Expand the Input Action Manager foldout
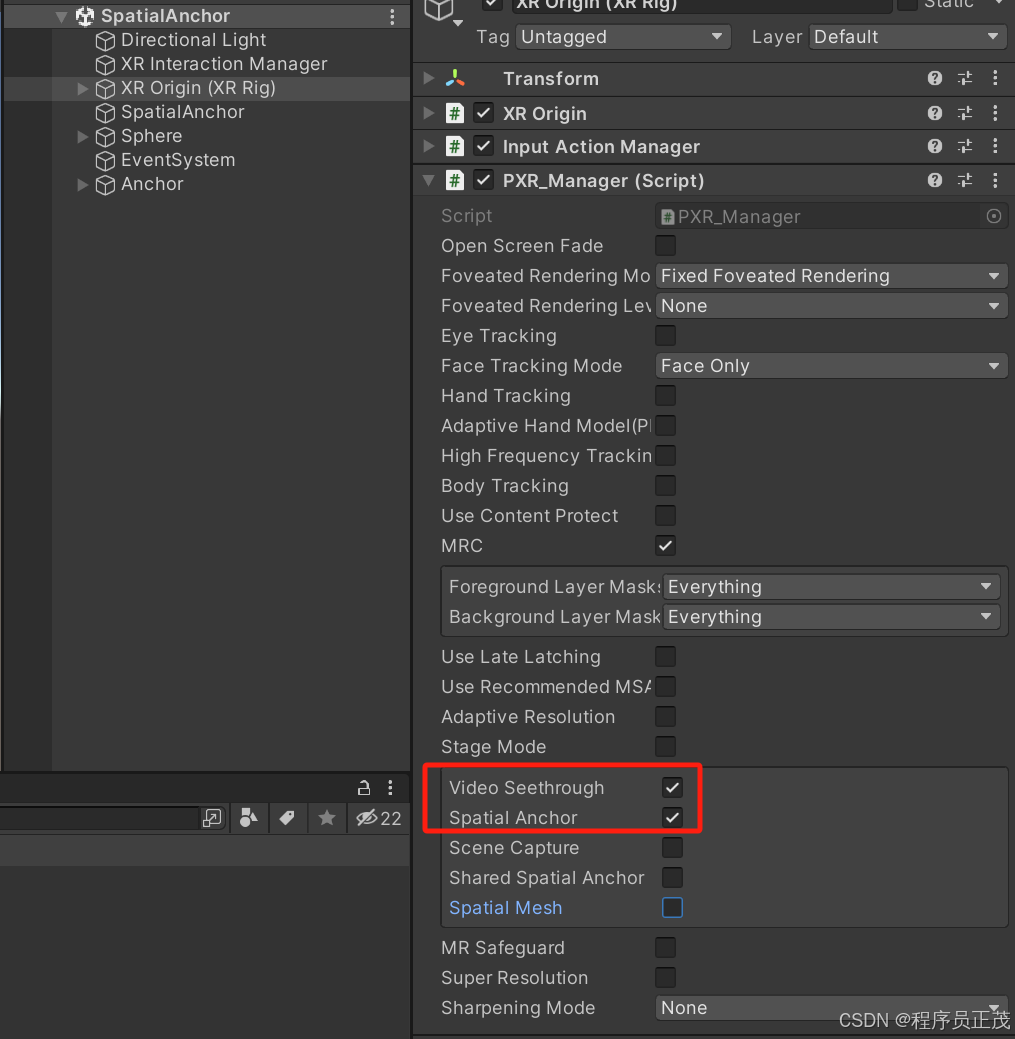Viewport: 1015px width, 1039px height. pos(429,146)
